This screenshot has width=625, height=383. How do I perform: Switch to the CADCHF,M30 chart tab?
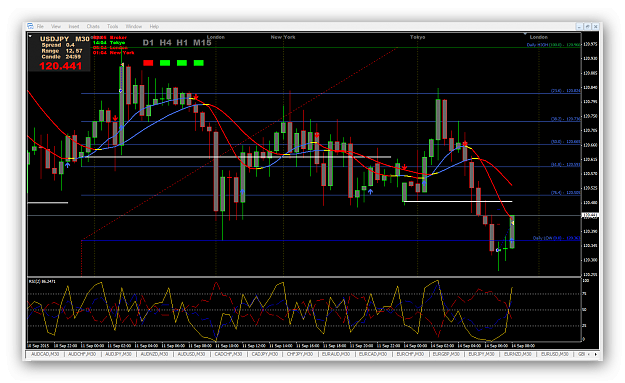click(x=228, y=354)
